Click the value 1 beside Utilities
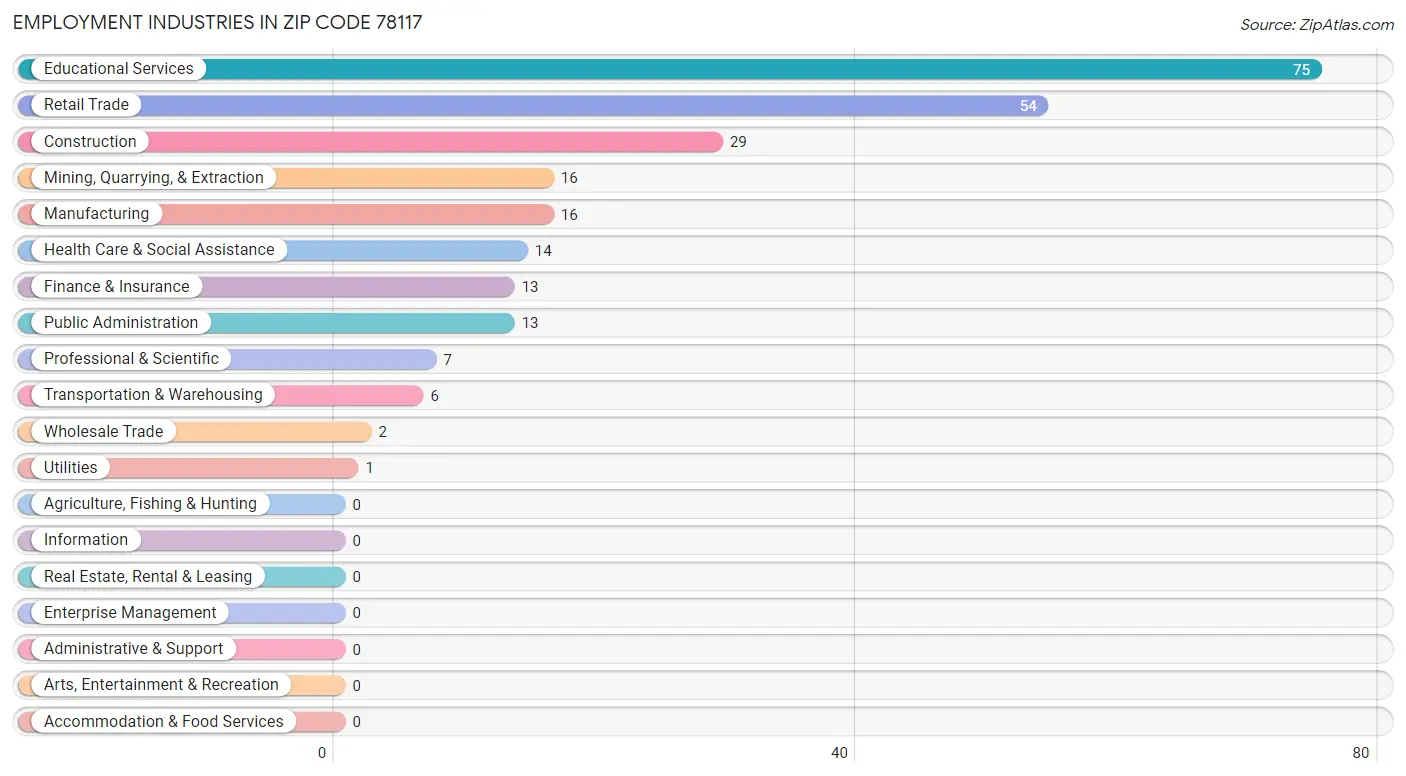The image size is (1406, 776). tap(369, 468)
